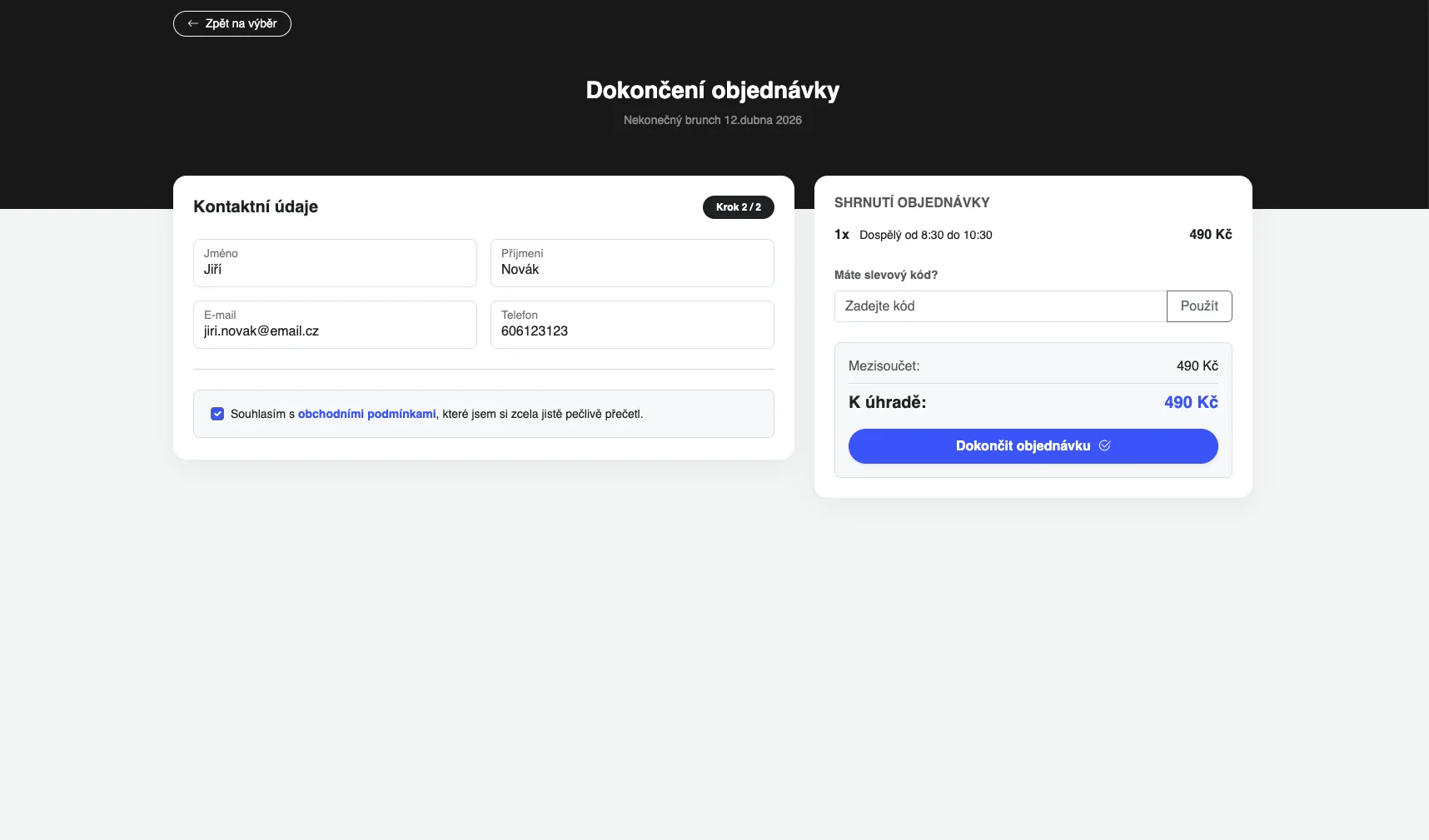Select the E-mail input field
The width and height of the screenshot is (1429, 840).
point(335,325)
